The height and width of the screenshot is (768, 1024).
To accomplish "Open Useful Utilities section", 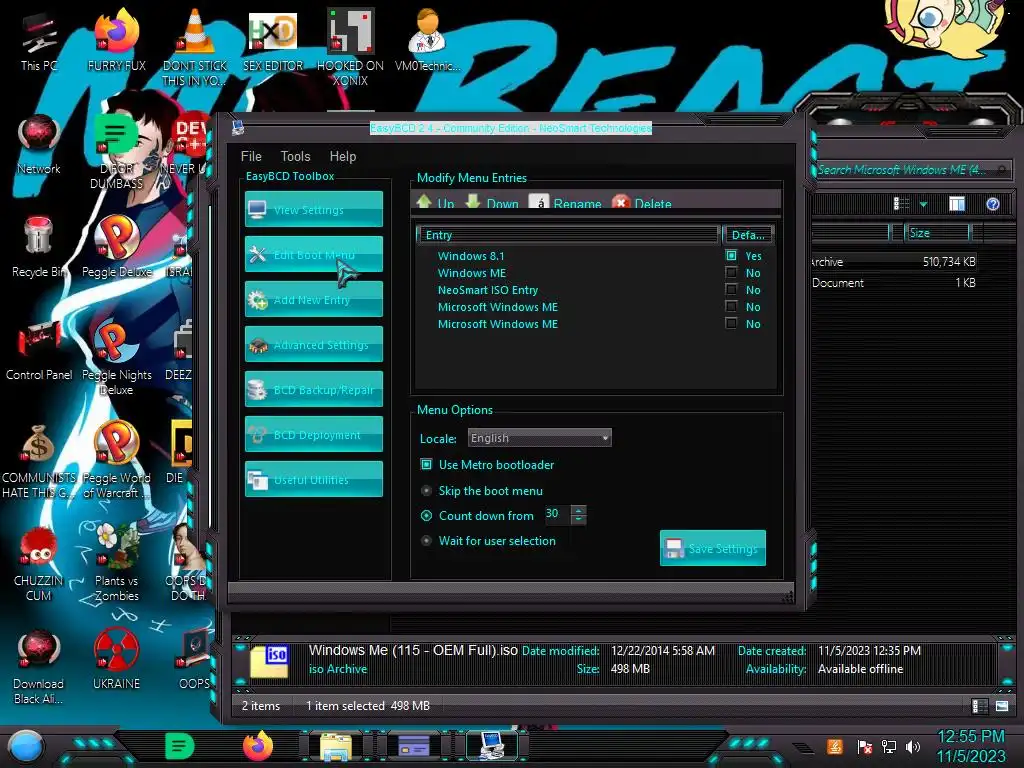I will (313, 479).
